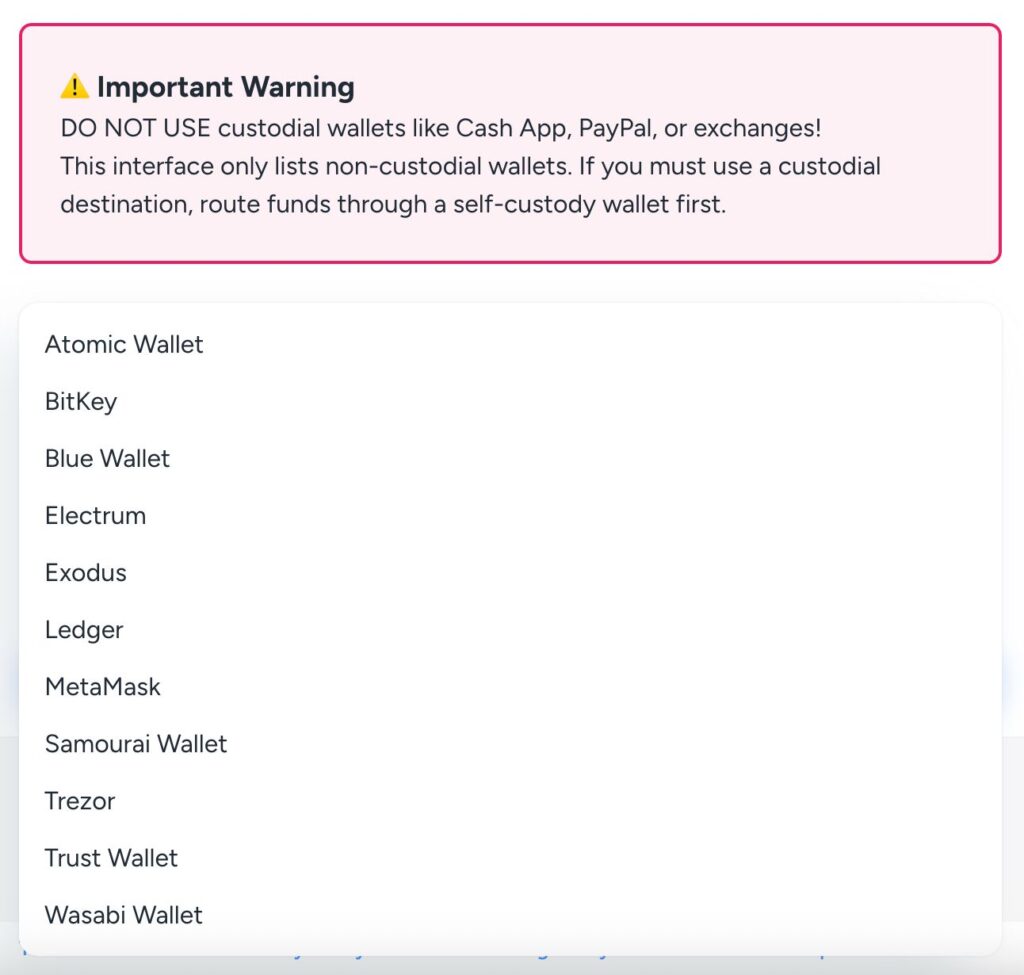
Task: Click the 'Cash App, PayPal' text in warning
Action: coord(555,129)
